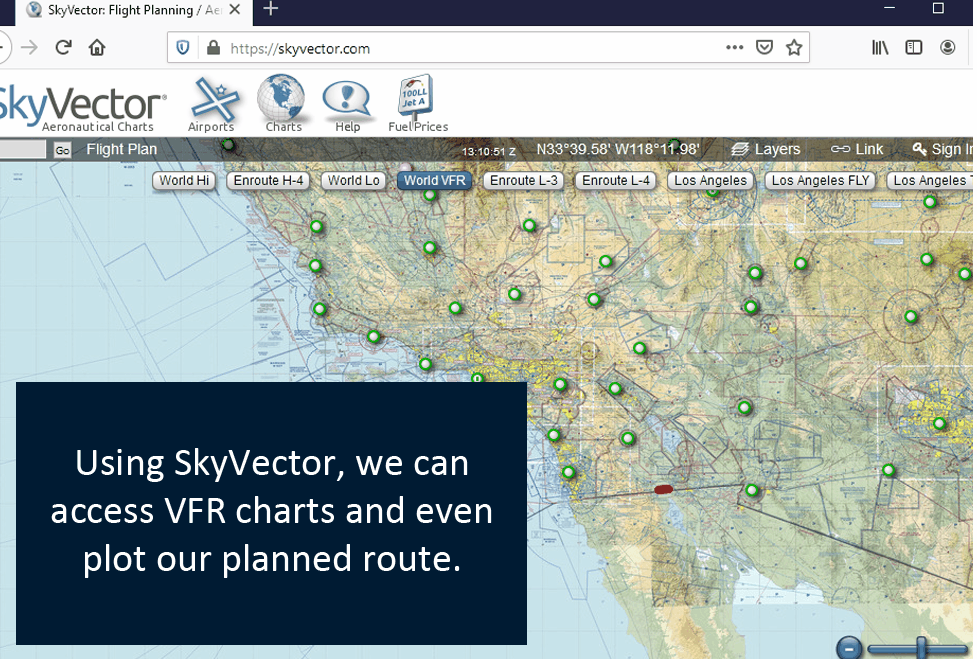Open the browser Library icon
Image resolution: width=977 pixels, height=659 pixels.
pos(880,47)
